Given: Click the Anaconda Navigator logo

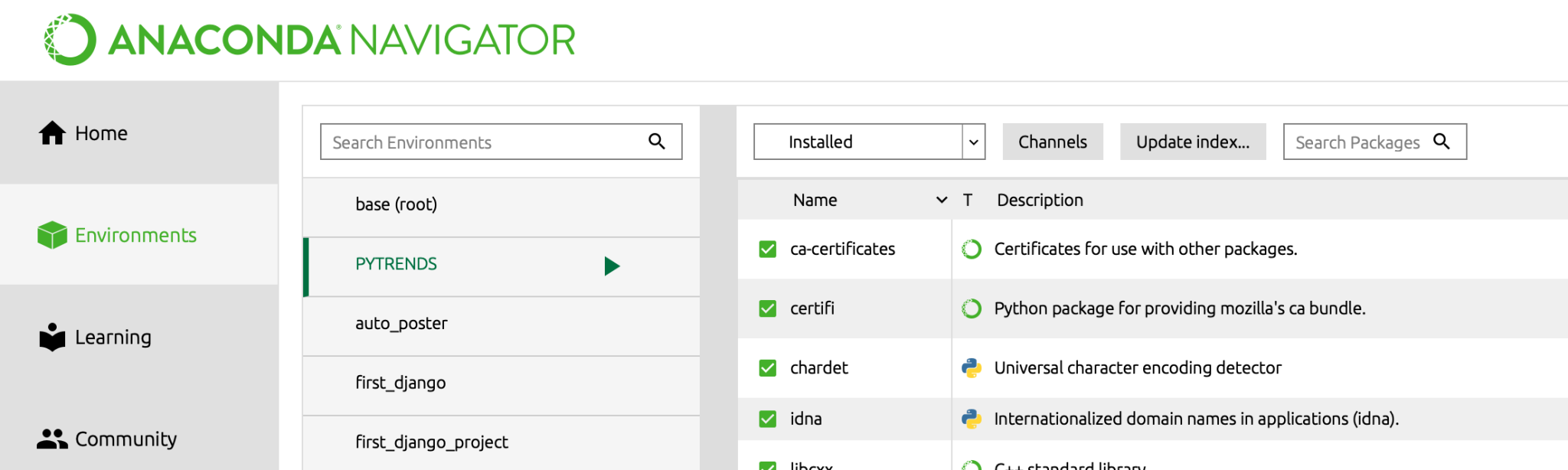Looking at the screenshot, I should pyautogui.click(x=309, y=40).
